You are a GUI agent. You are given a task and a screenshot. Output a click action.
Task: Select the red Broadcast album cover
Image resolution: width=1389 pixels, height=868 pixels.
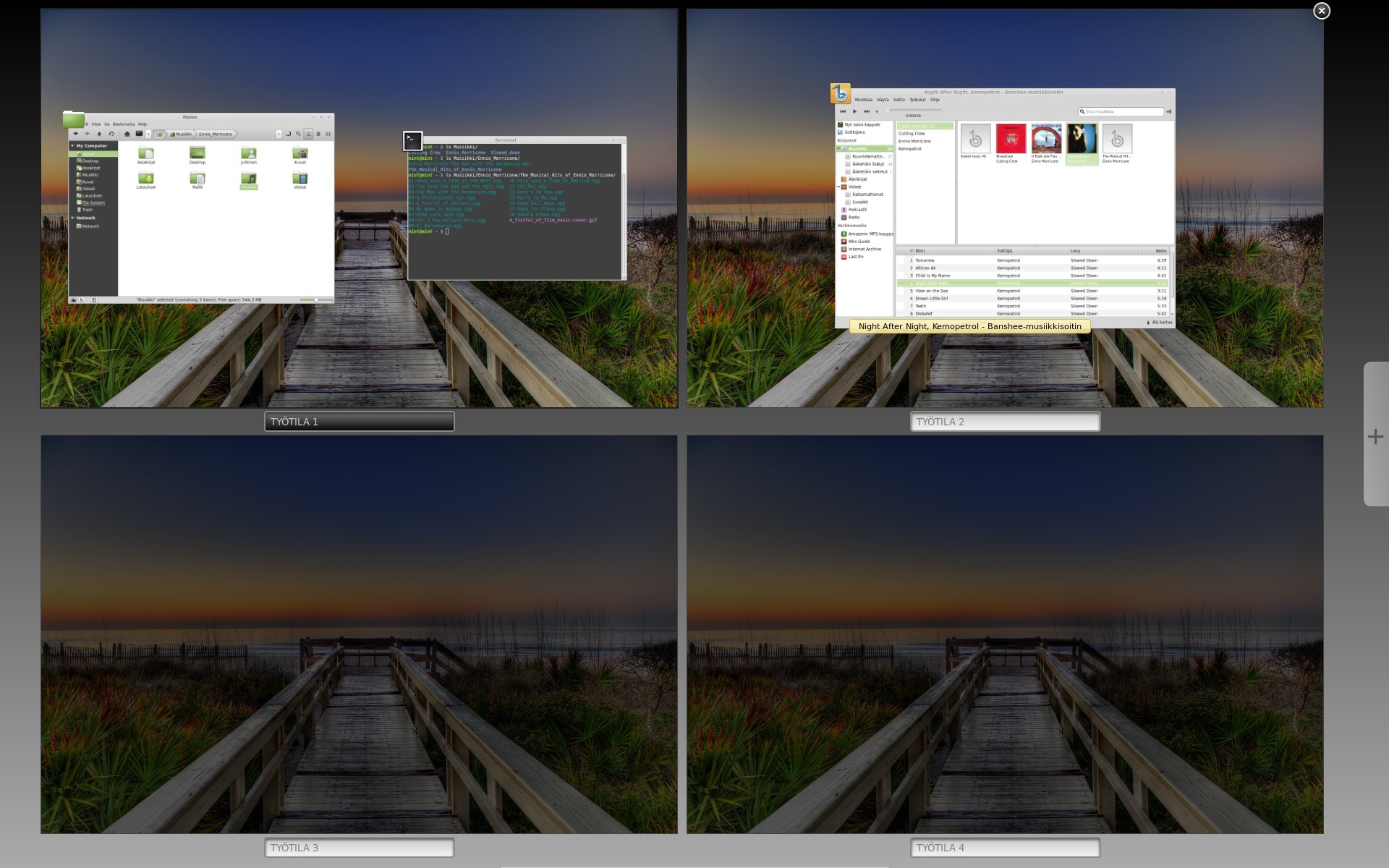tap(1011, 138)
